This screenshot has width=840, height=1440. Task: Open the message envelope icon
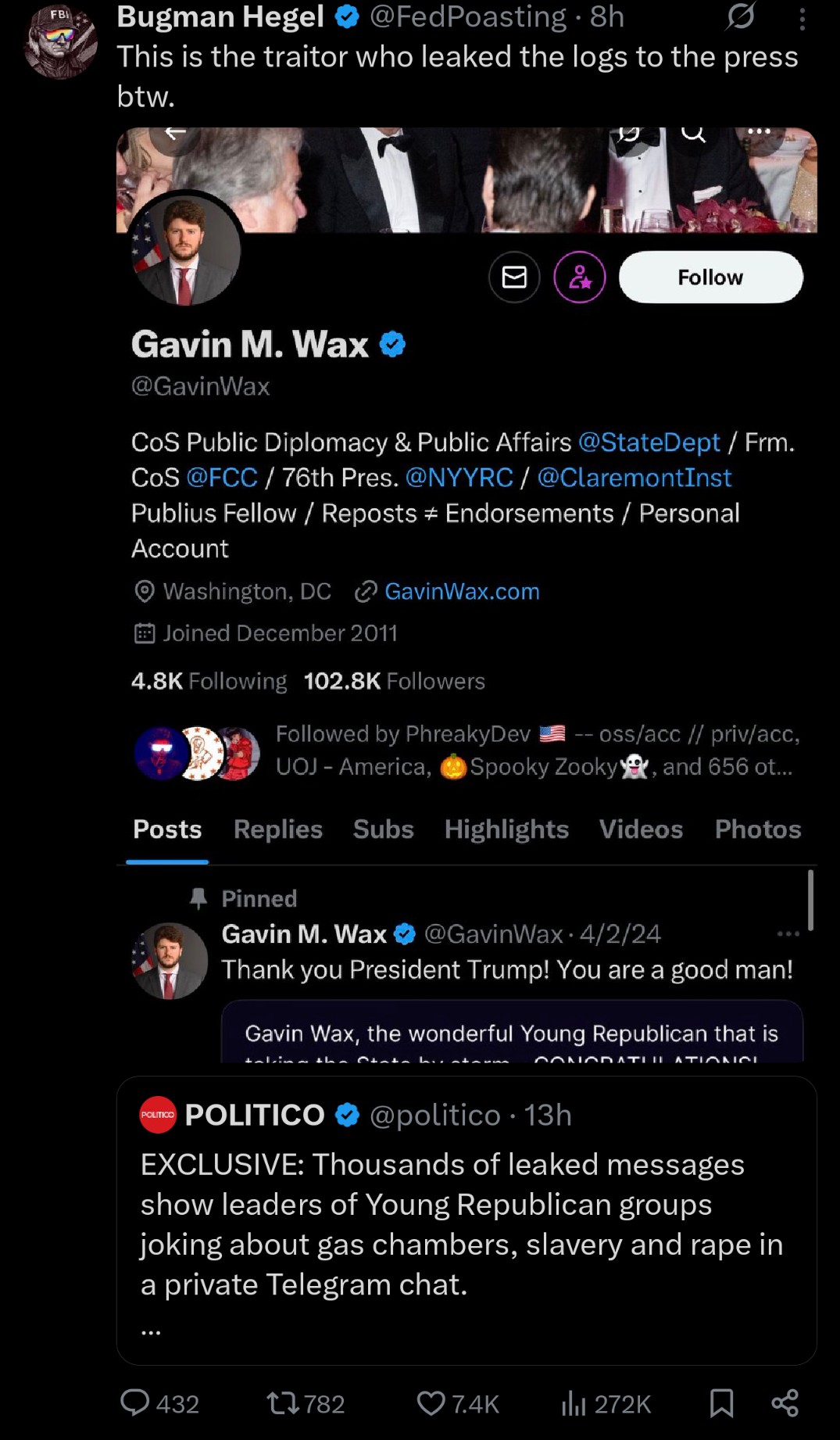coord(514,278)
